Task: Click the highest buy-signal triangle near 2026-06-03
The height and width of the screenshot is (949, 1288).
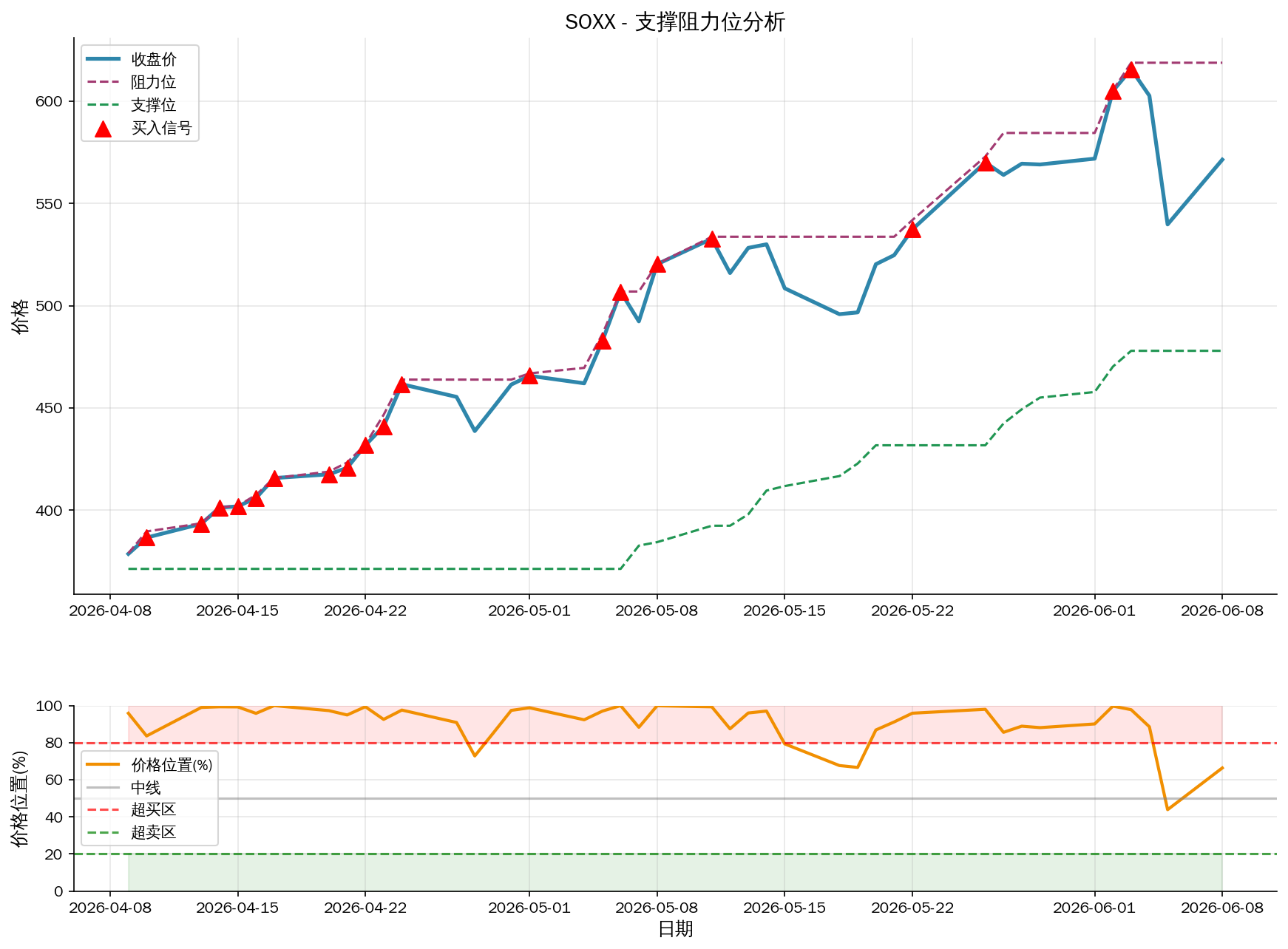Action: [x=1131, y=69]
